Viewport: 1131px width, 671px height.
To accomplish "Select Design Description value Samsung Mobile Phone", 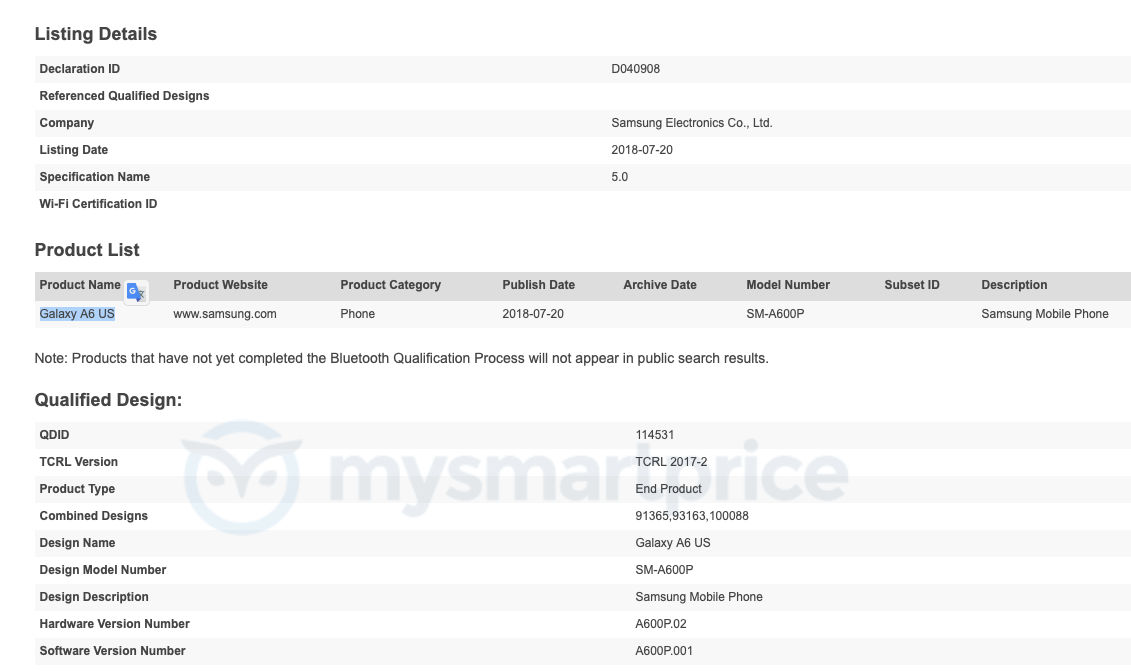I will click(x=699, y=597).
